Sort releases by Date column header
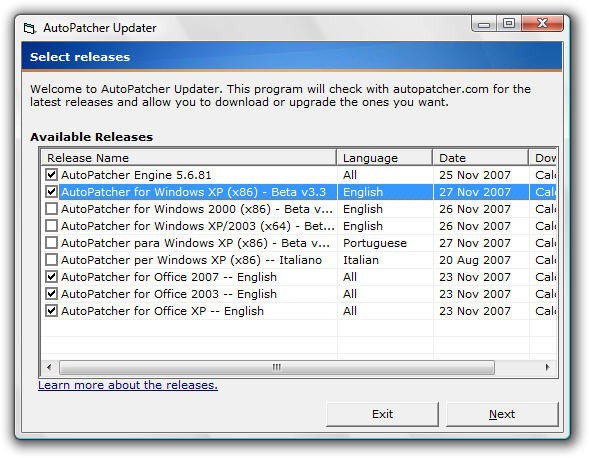 [x=480, y=158]
